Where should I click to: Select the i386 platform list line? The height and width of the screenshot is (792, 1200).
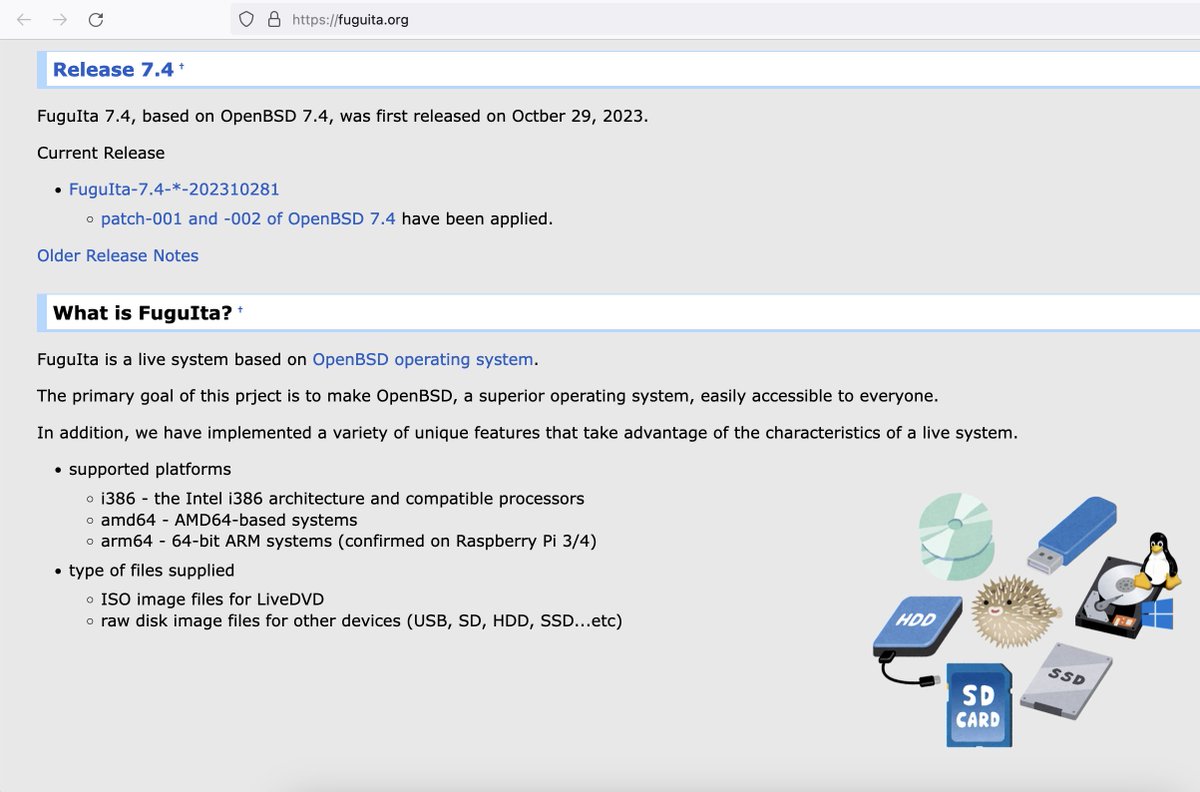point(343,498)
